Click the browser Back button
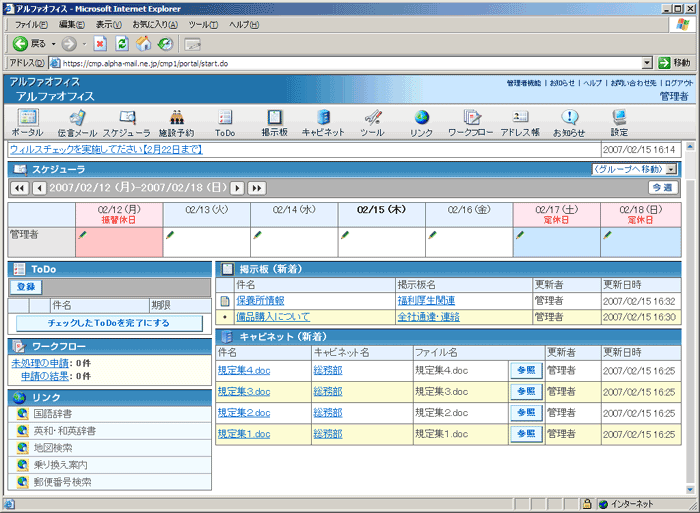 (x=29, y=44)
